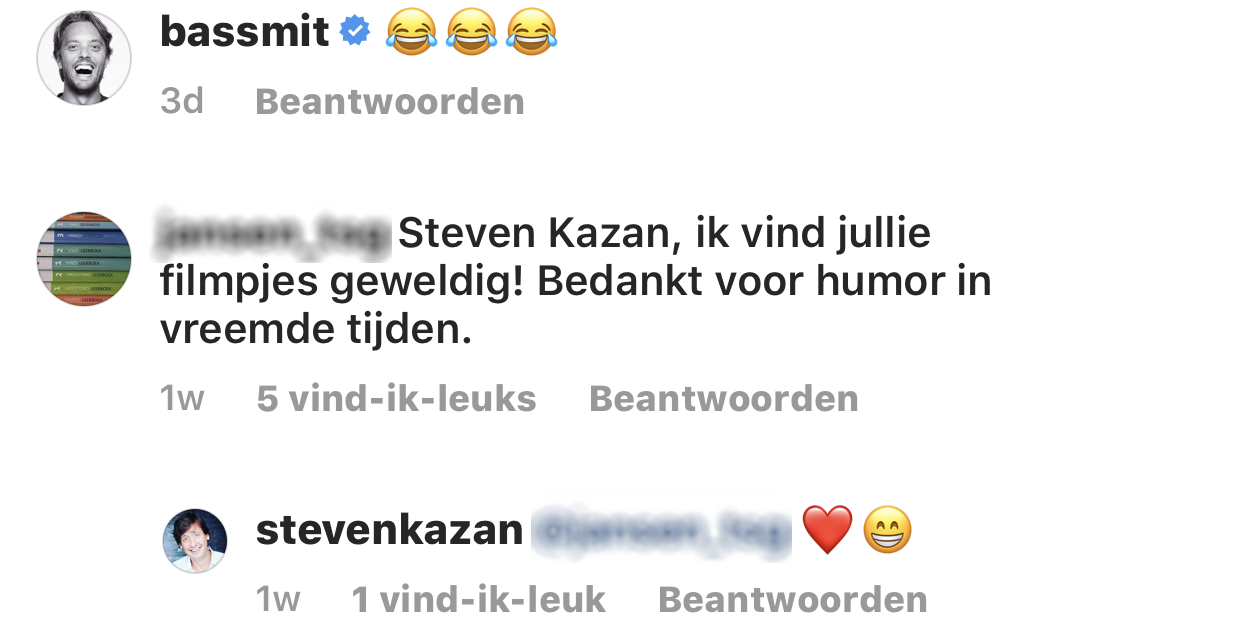This screenshot has width=1242, height=631.
Task: Open bassmit's laughing profile picture
Action: click(x=84, y=58)
